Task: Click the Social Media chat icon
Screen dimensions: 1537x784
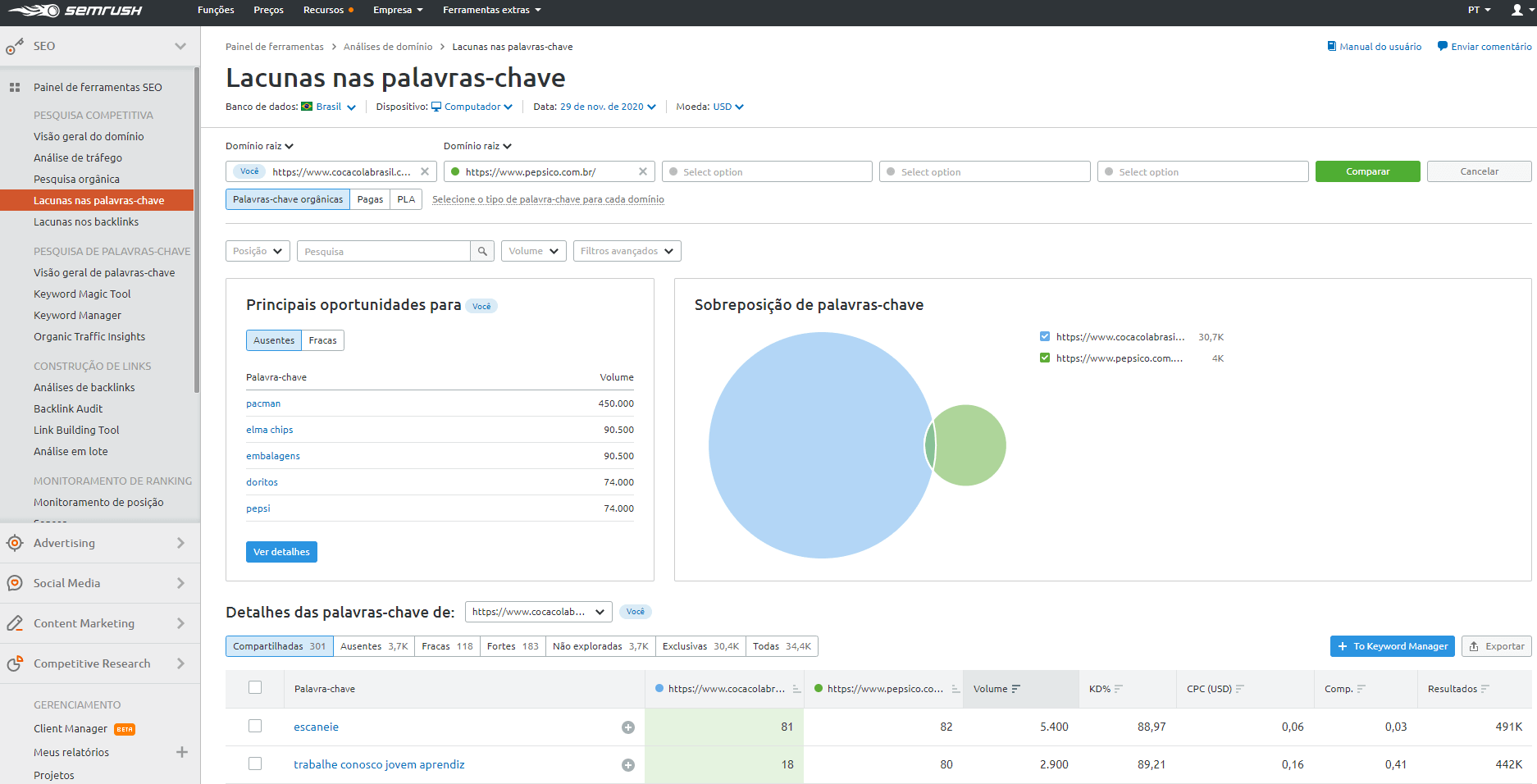Action: coord(15,583)
